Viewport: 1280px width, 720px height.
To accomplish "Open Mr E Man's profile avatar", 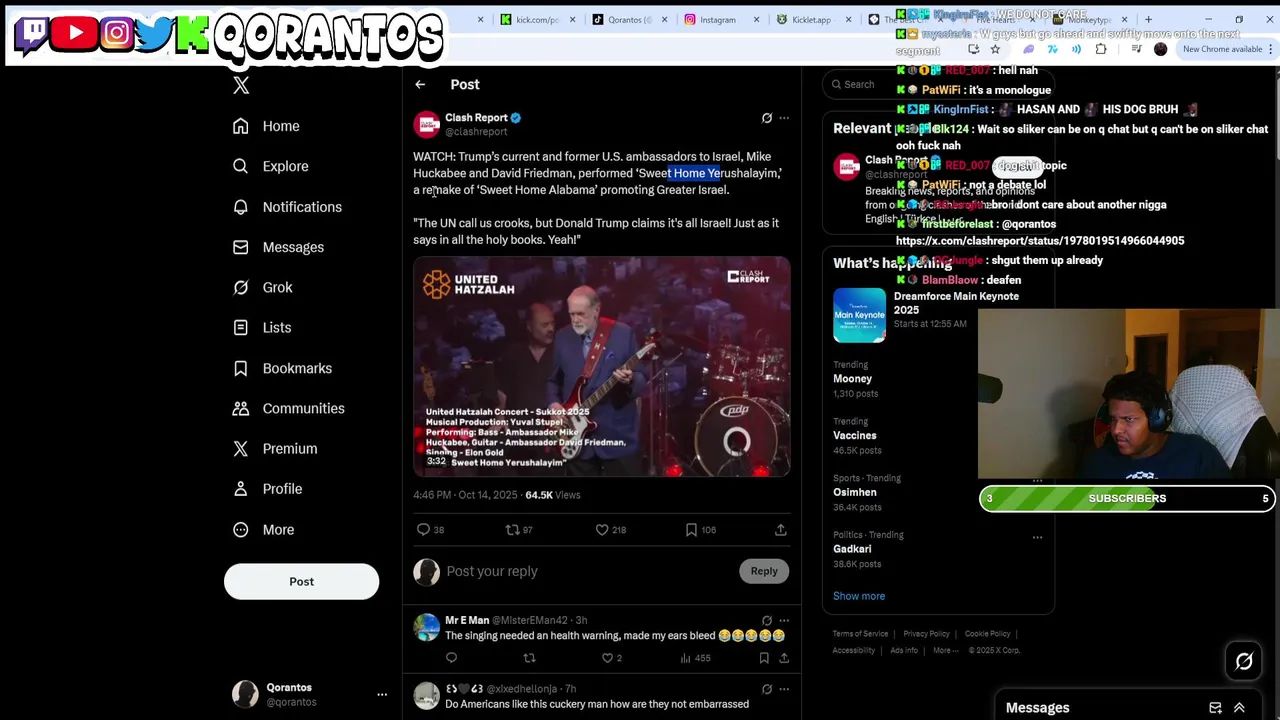I will coord(427,627).
